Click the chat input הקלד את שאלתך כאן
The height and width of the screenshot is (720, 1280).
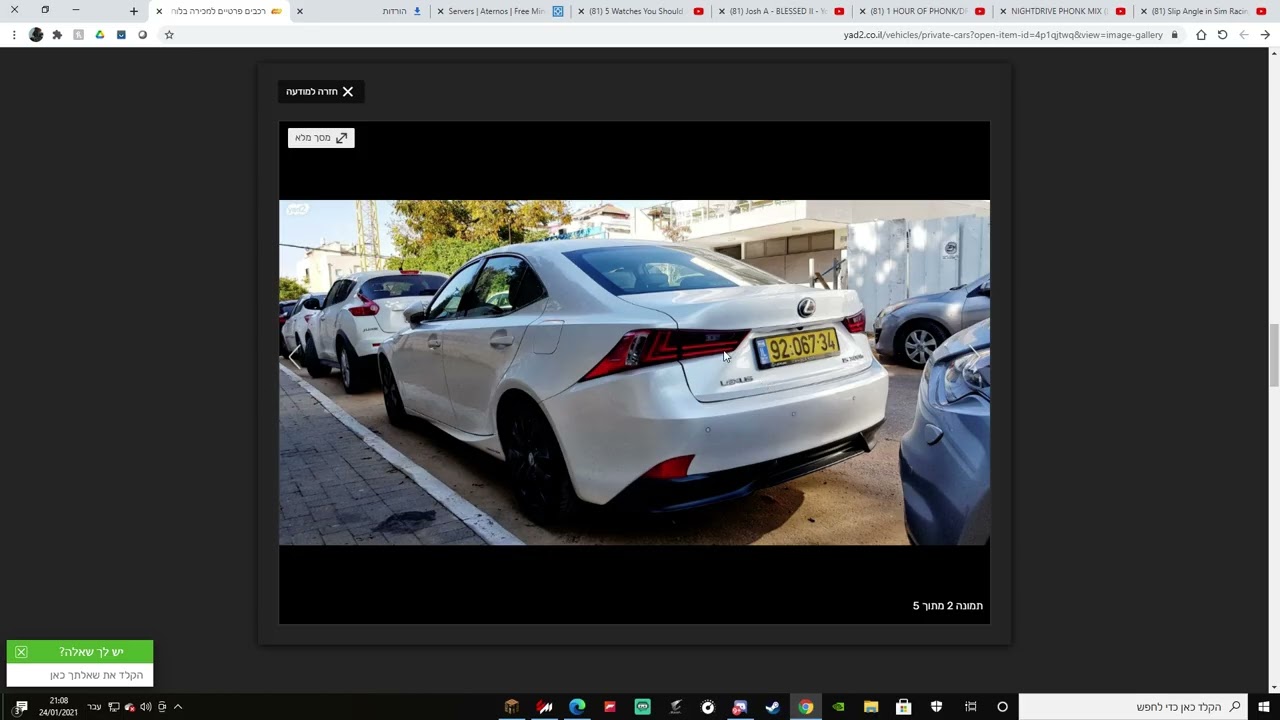click(x=80, y=675)
